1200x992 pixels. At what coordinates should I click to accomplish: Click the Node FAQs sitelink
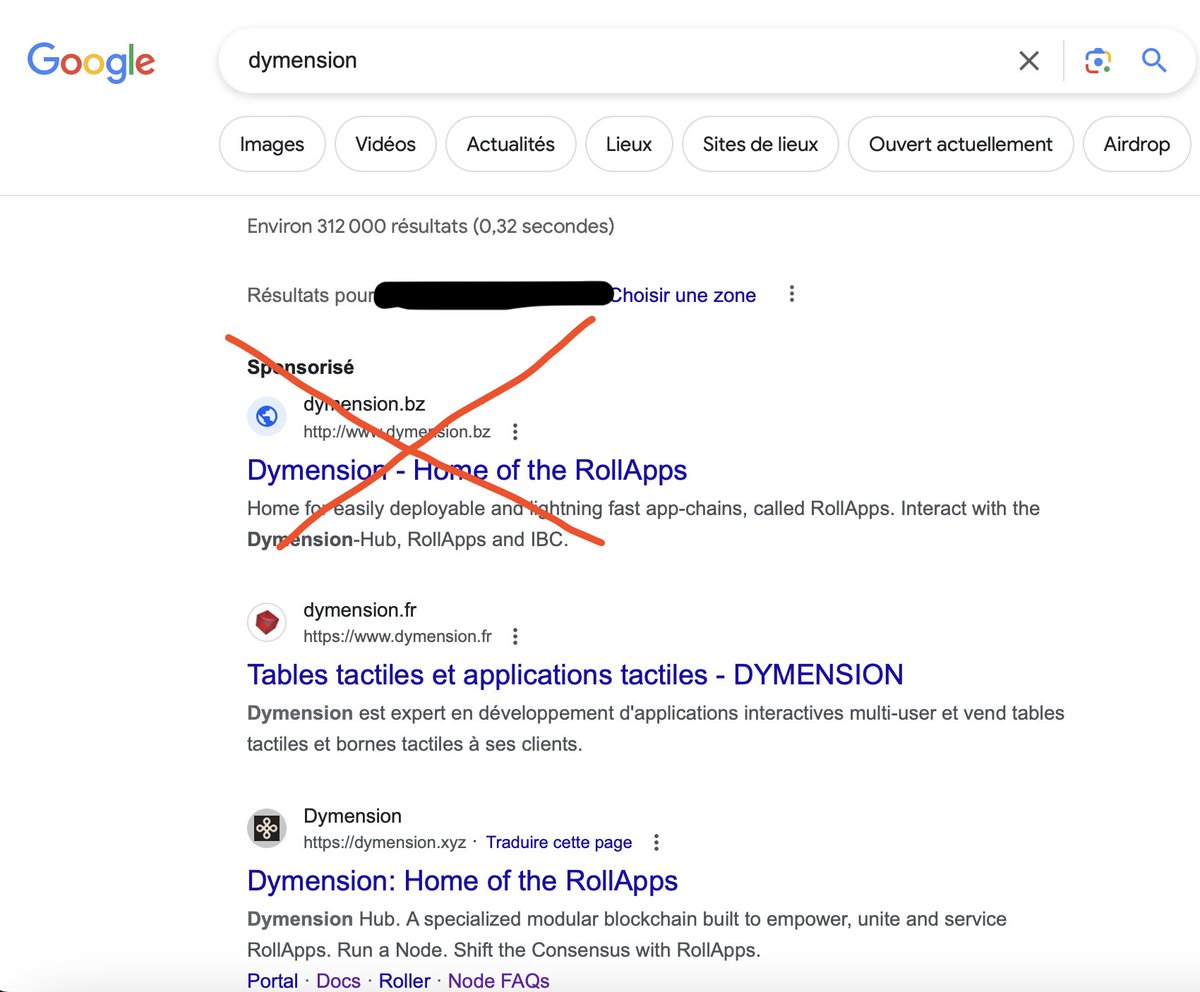498,981
